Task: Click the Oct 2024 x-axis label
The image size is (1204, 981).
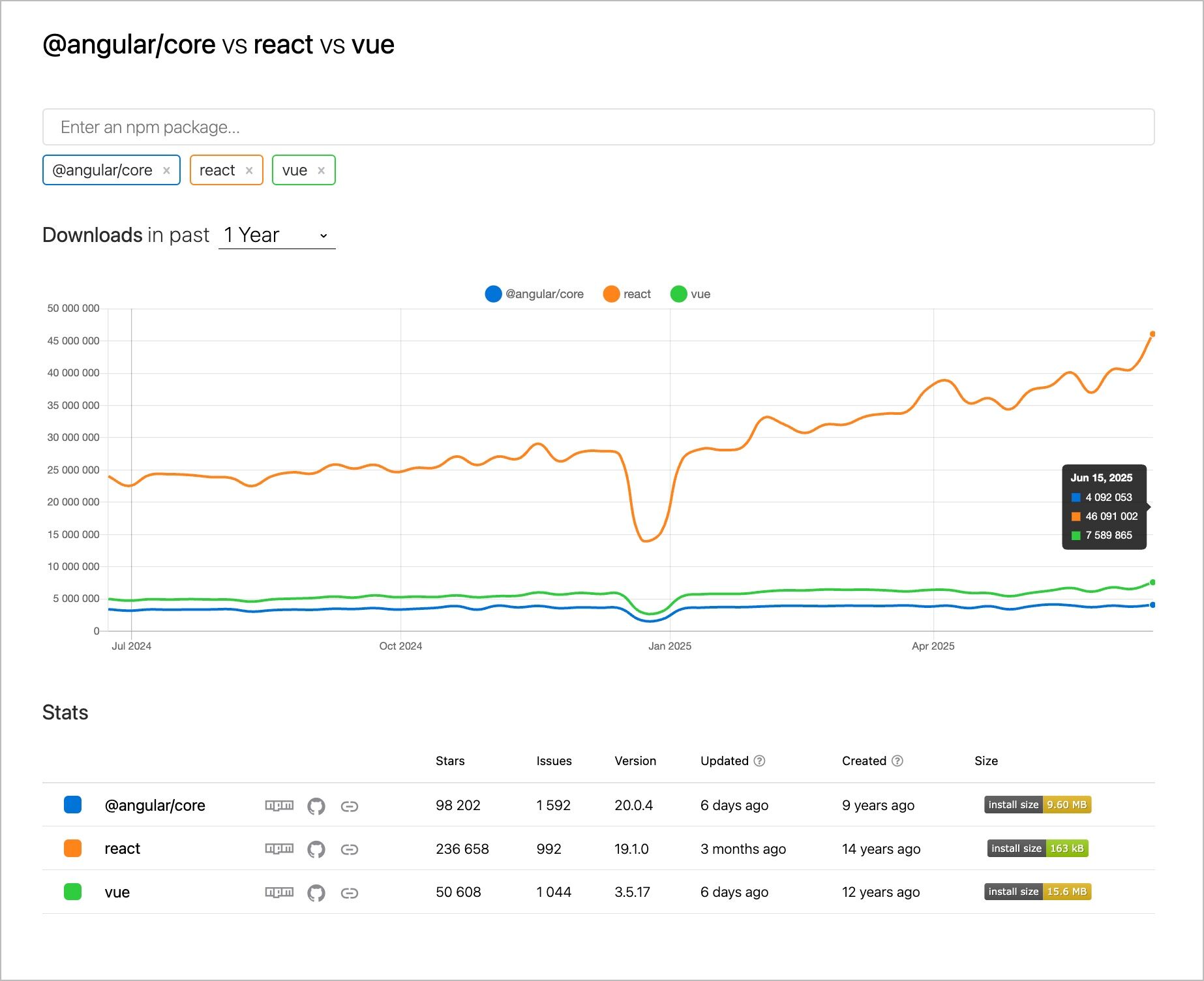Action: pyautogui.click(x=400, y=646)
